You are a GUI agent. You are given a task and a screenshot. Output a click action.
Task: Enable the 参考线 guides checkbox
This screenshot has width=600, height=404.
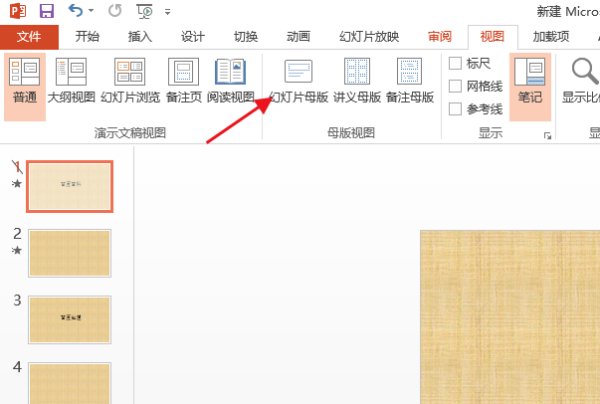tap(455, 109)
